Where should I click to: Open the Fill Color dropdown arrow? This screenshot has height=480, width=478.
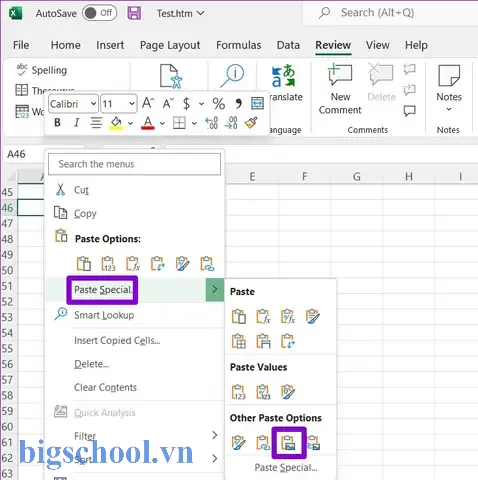[x=130, y=124]
